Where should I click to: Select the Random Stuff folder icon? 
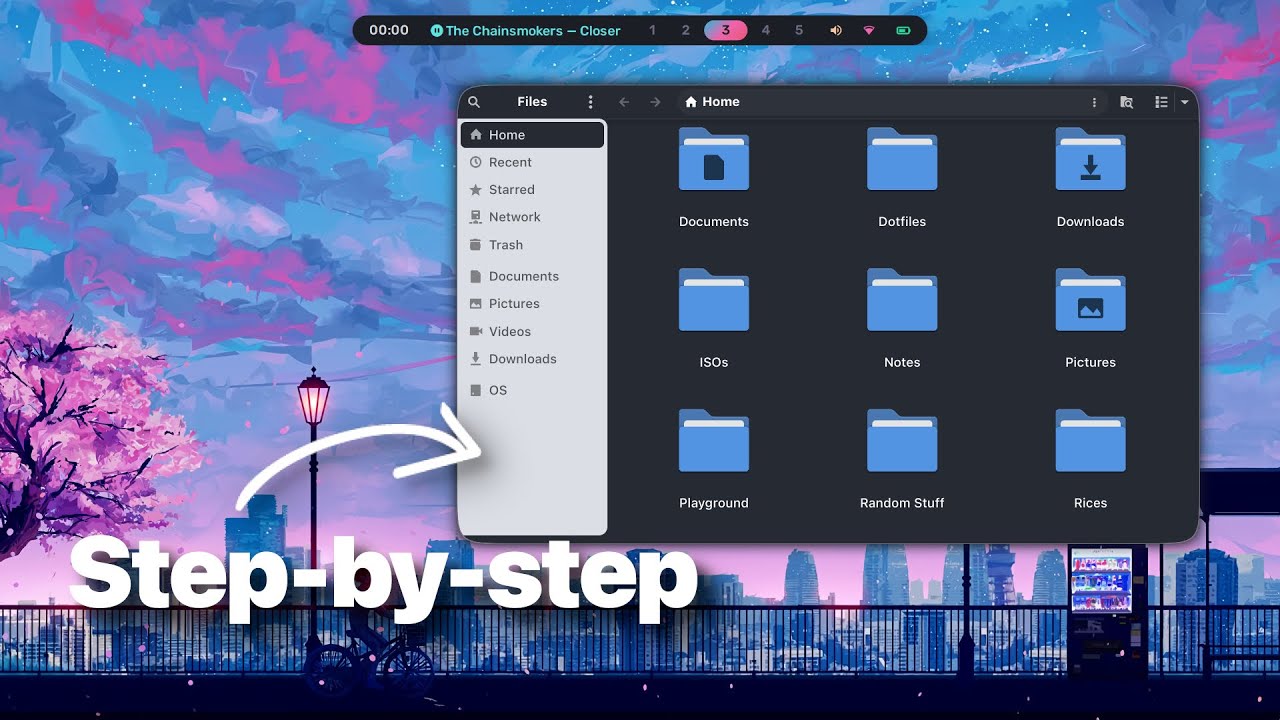click(902, 441)
